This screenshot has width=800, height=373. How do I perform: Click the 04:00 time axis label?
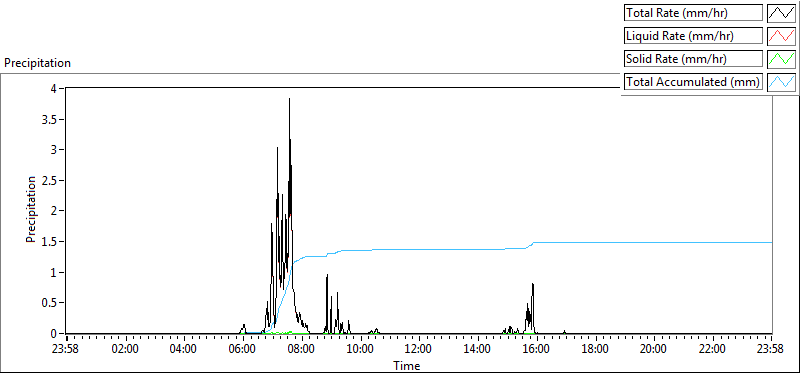click(184, 350)
